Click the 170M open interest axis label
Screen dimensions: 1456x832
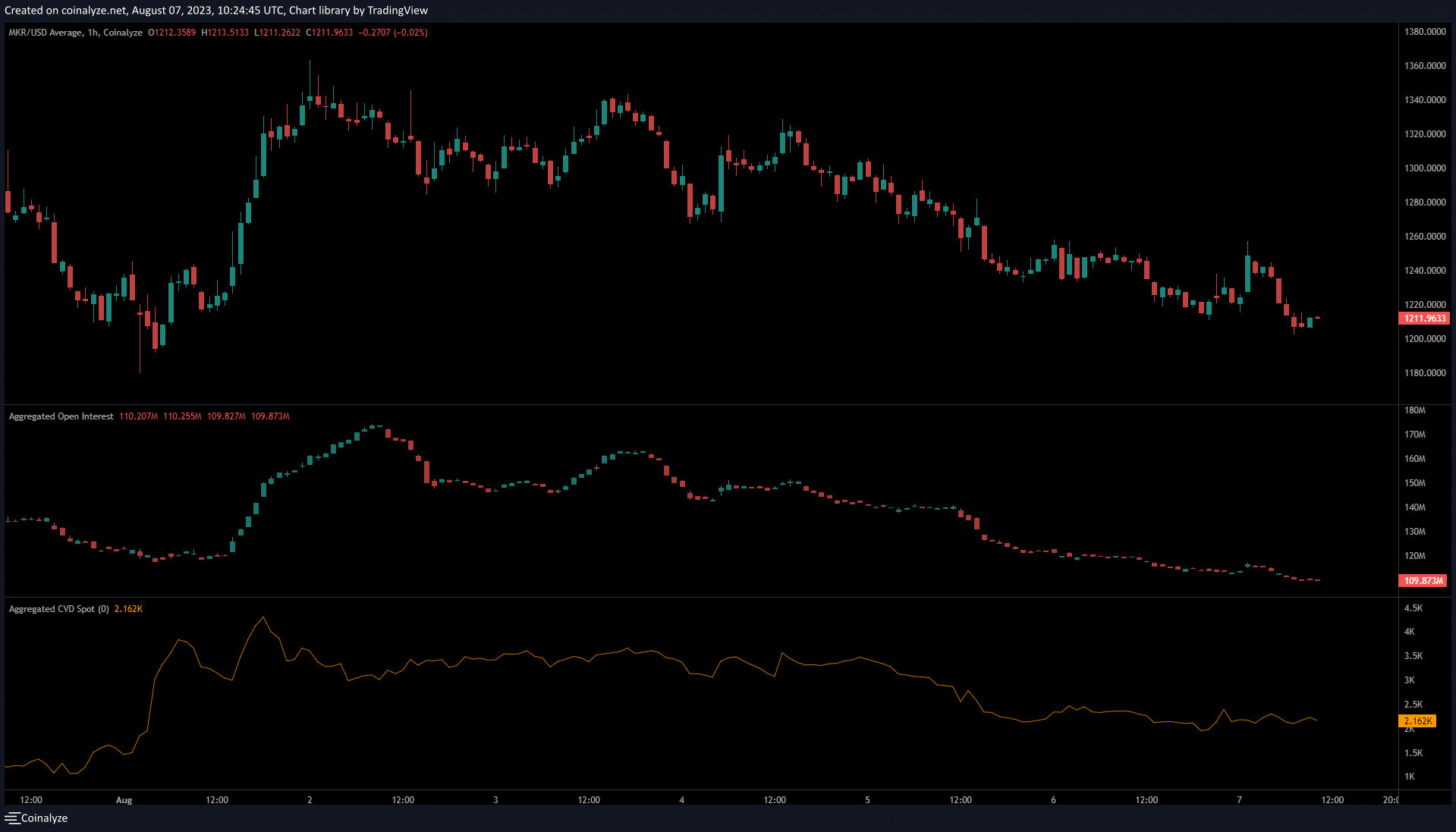coord(1414,435)
